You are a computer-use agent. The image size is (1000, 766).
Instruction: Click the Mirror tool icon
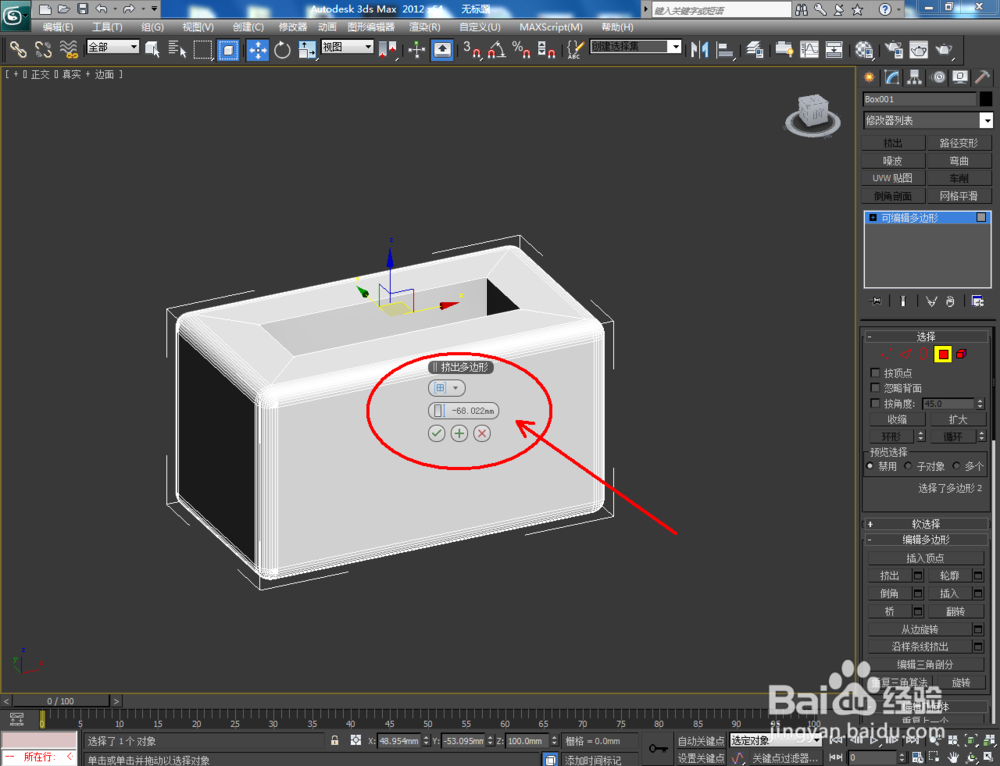(700, 49)
